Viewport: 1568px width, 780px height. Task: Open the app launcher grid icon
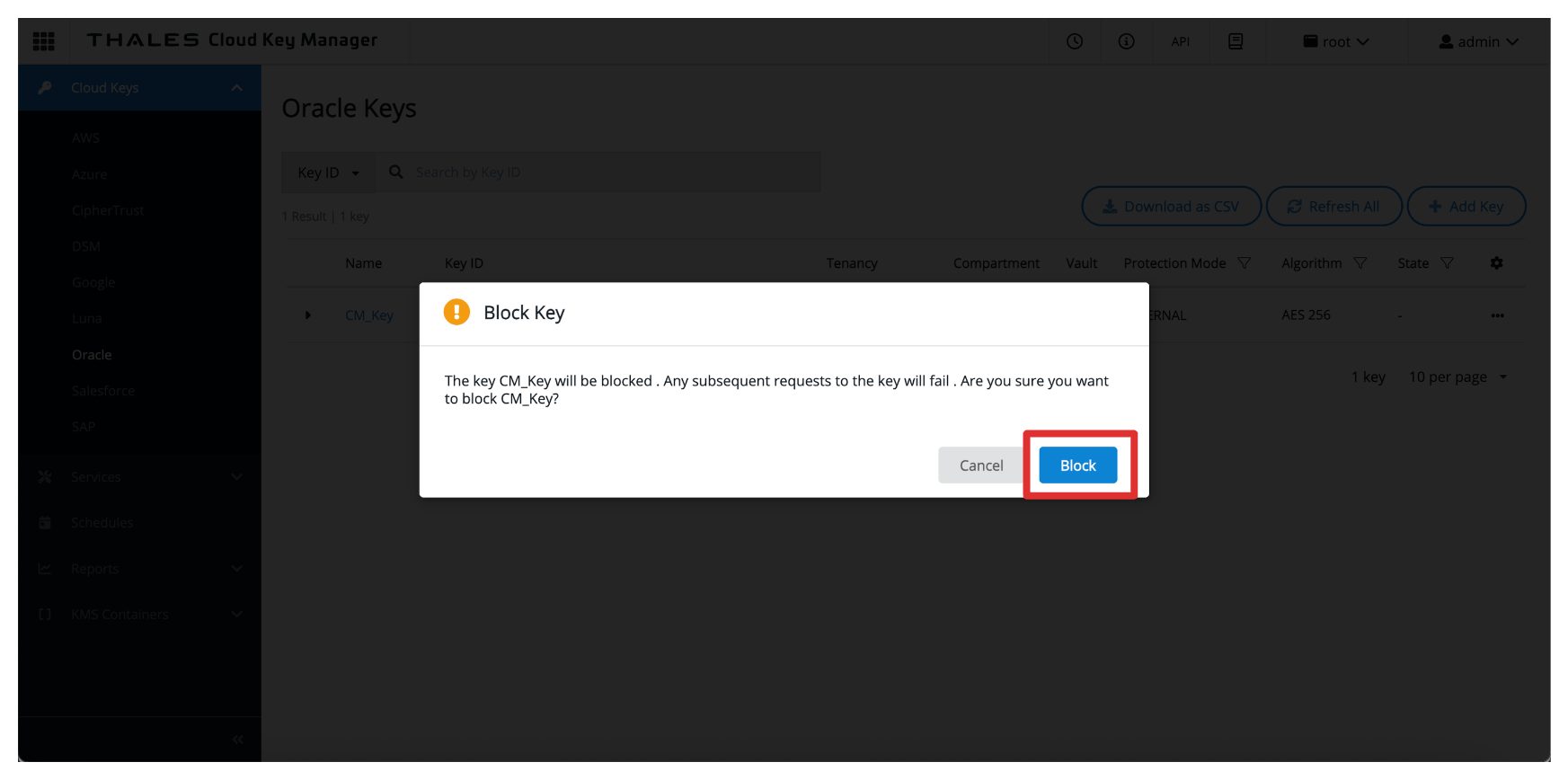43,41
